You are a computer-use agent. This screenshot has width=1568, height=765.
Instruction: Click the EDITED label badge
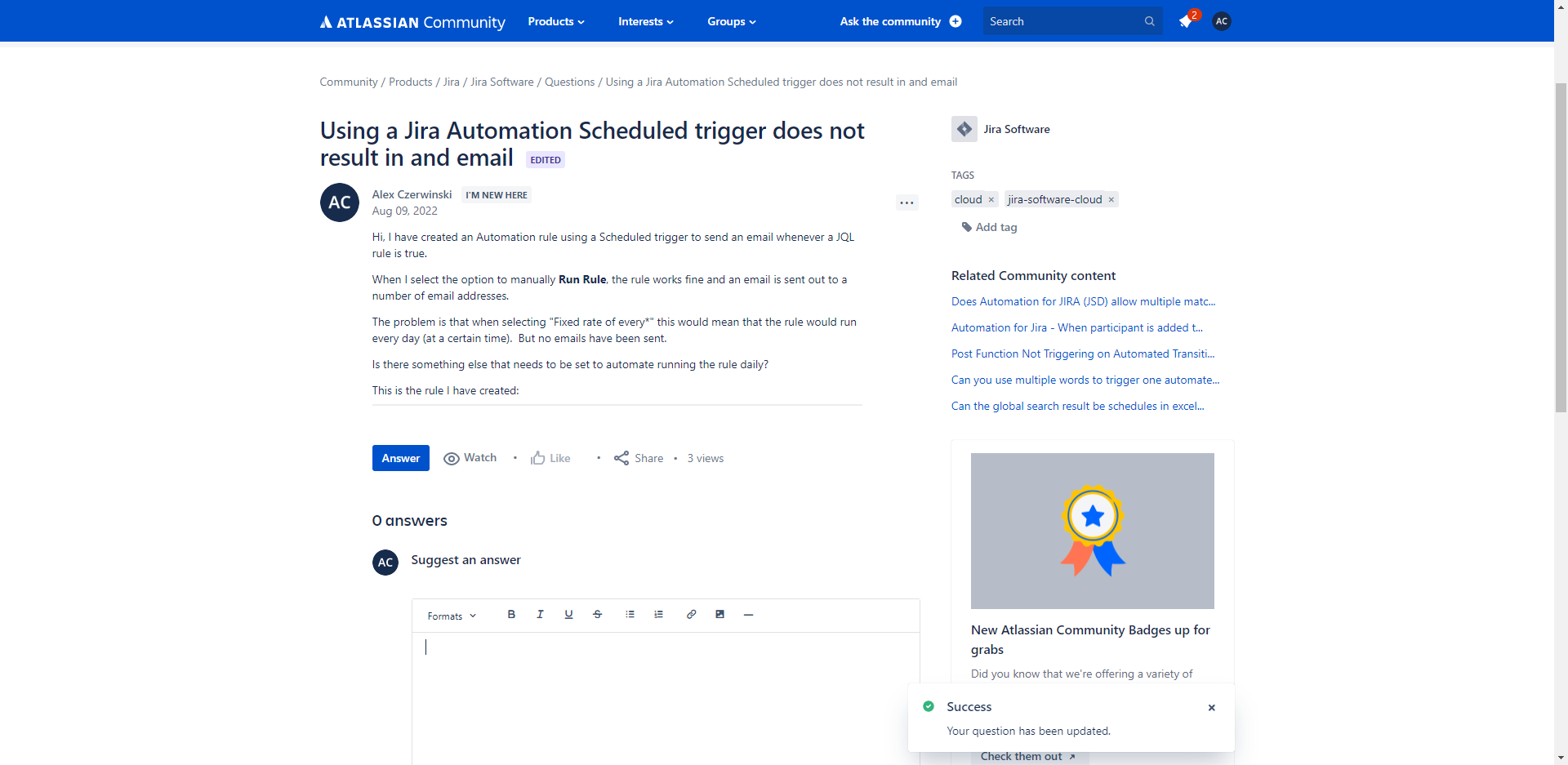pos(546,160)
